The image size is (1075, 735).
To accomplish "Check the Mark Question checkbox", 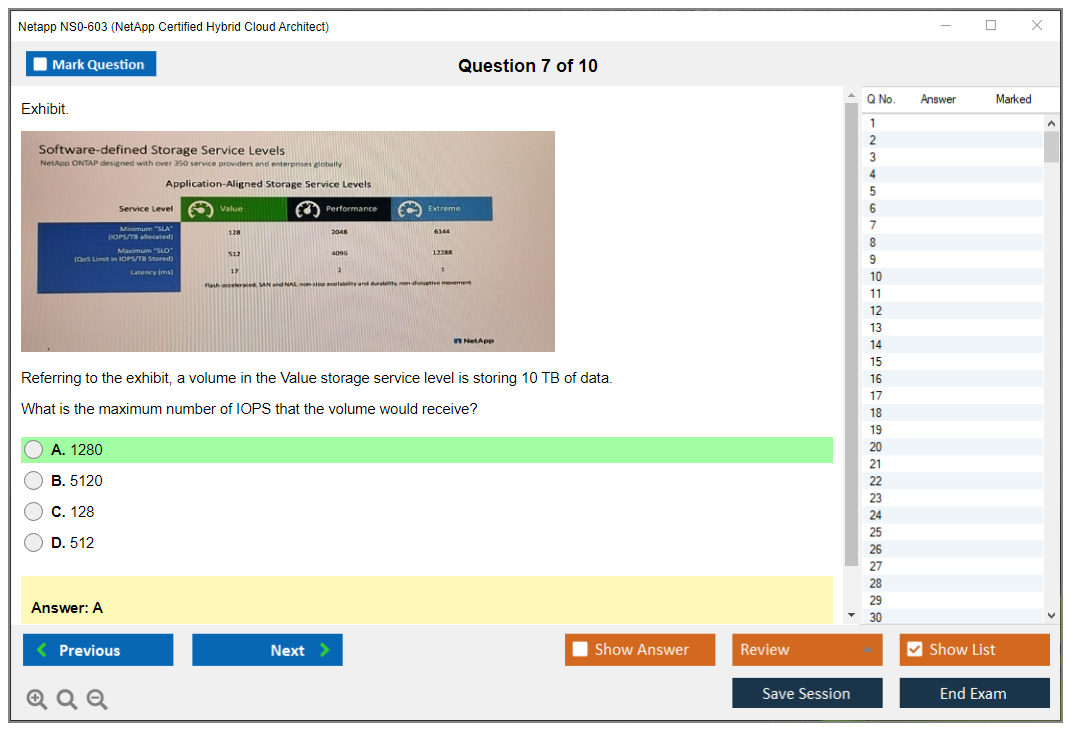I will coord(41,64).
